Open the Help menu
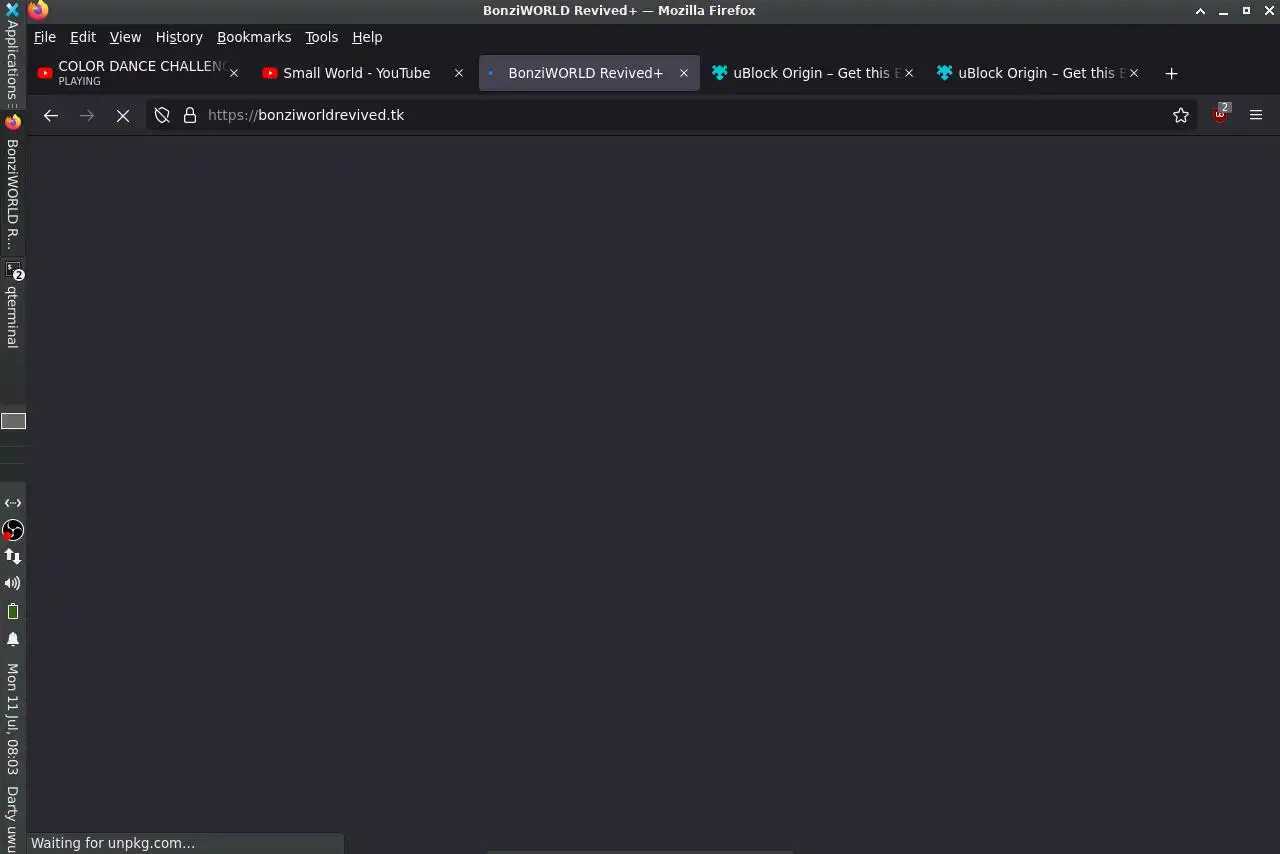Screen dimensions: 1280x854 367,37
